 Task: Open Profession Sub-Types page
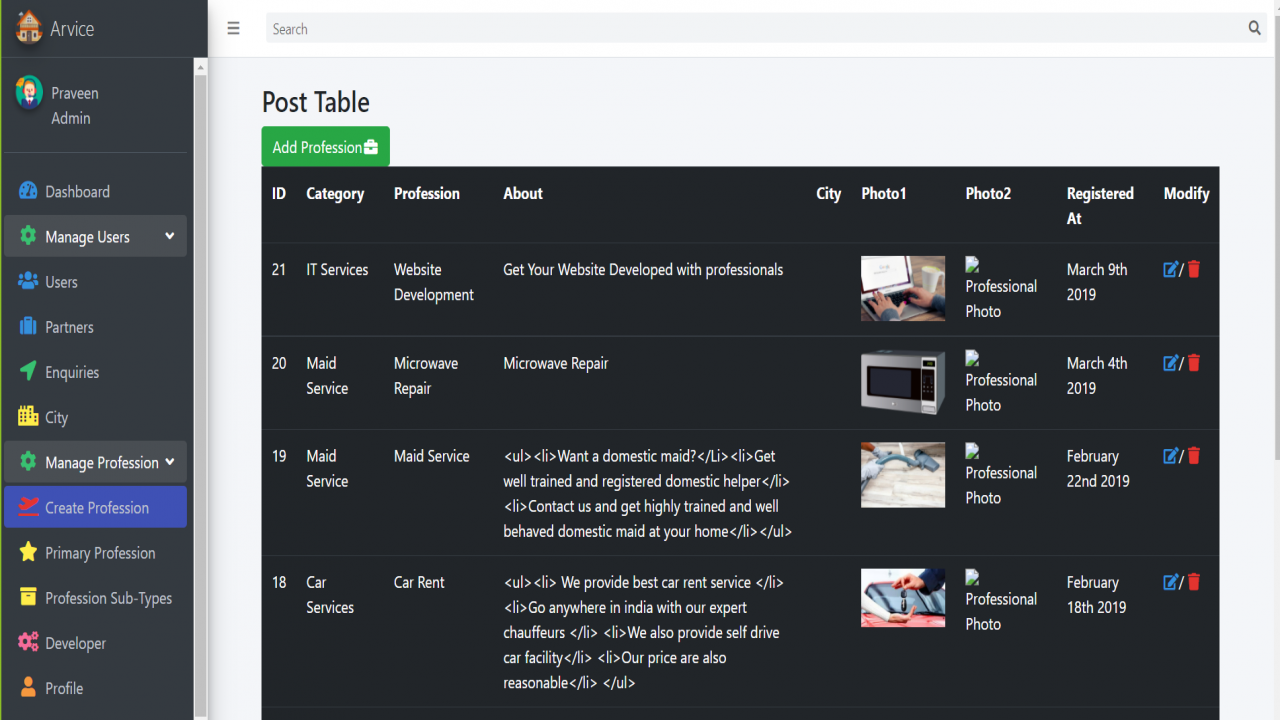[95, 597]
